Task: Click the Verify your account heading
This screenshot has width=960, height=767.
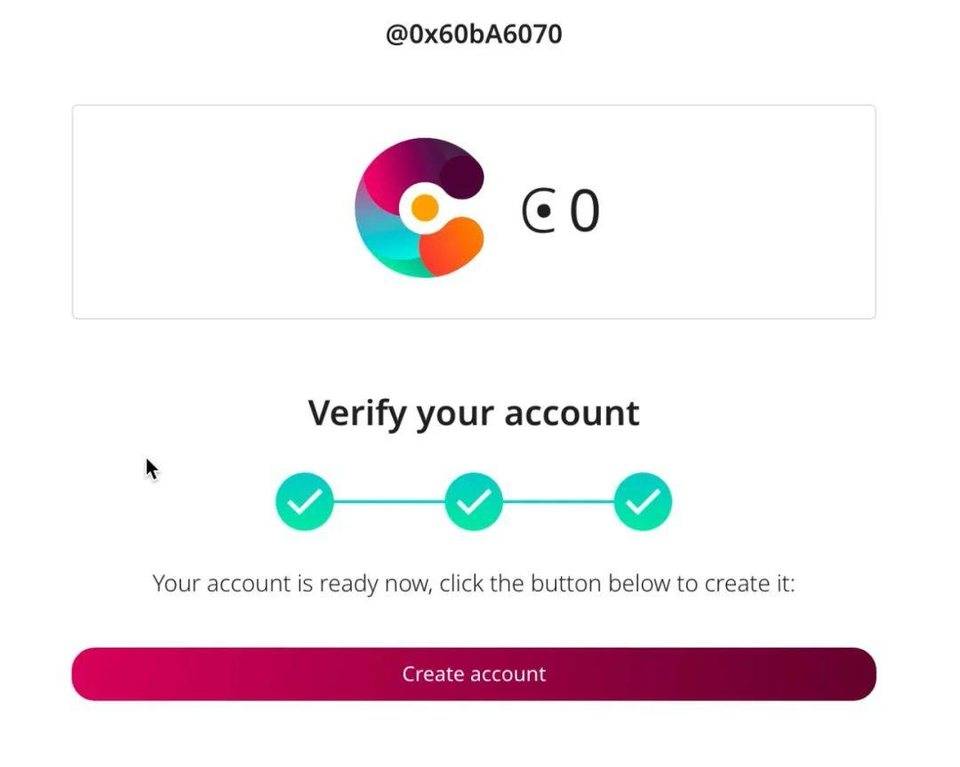Action: click(474, 414)
